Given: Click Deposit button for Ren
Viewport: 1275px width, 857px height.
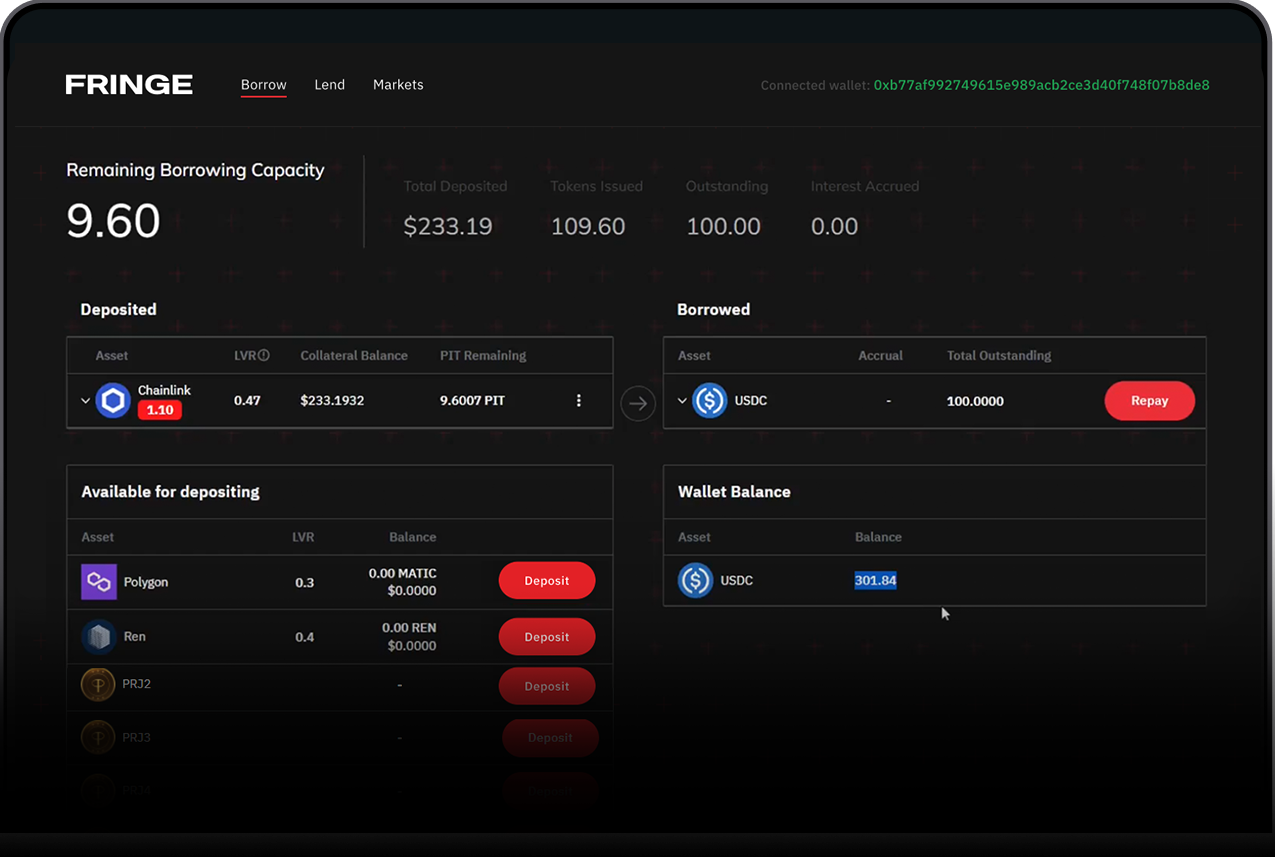Looking at the screenshot, I should 546,637.
